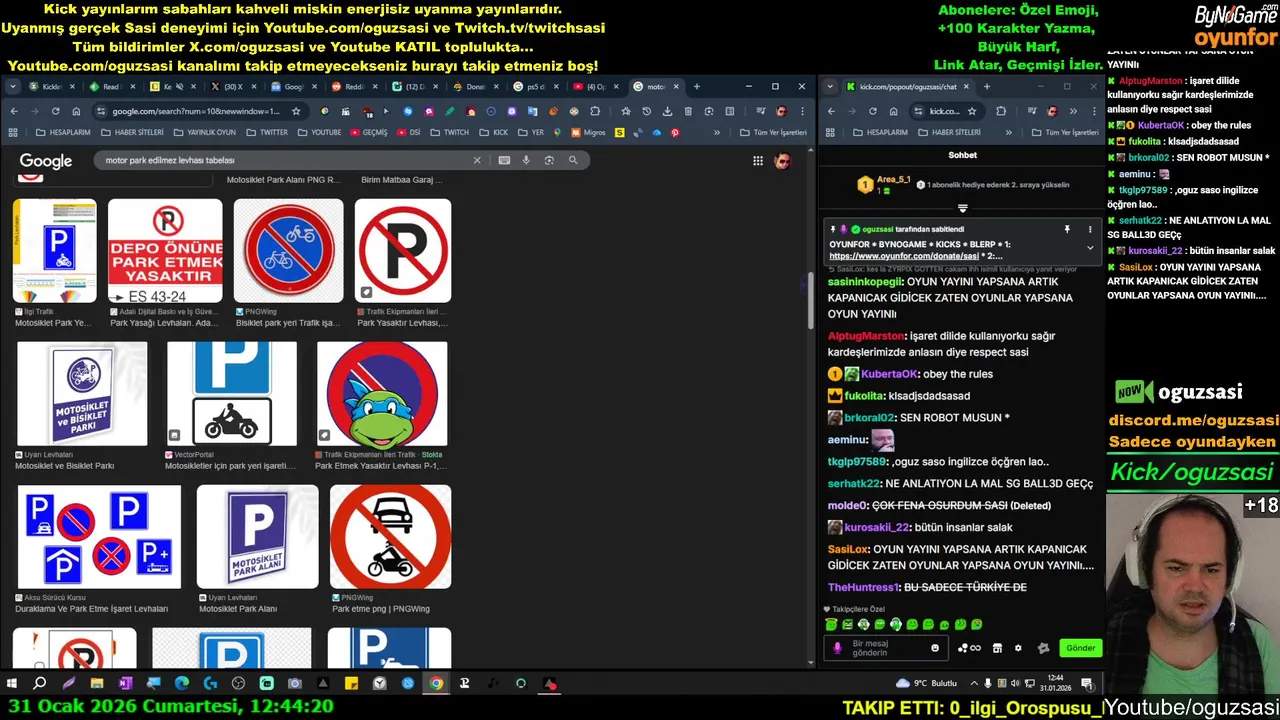Open Google Lens image search
Screen dimensions: 1280x720
pyautogui.click(x=549, y=160)
